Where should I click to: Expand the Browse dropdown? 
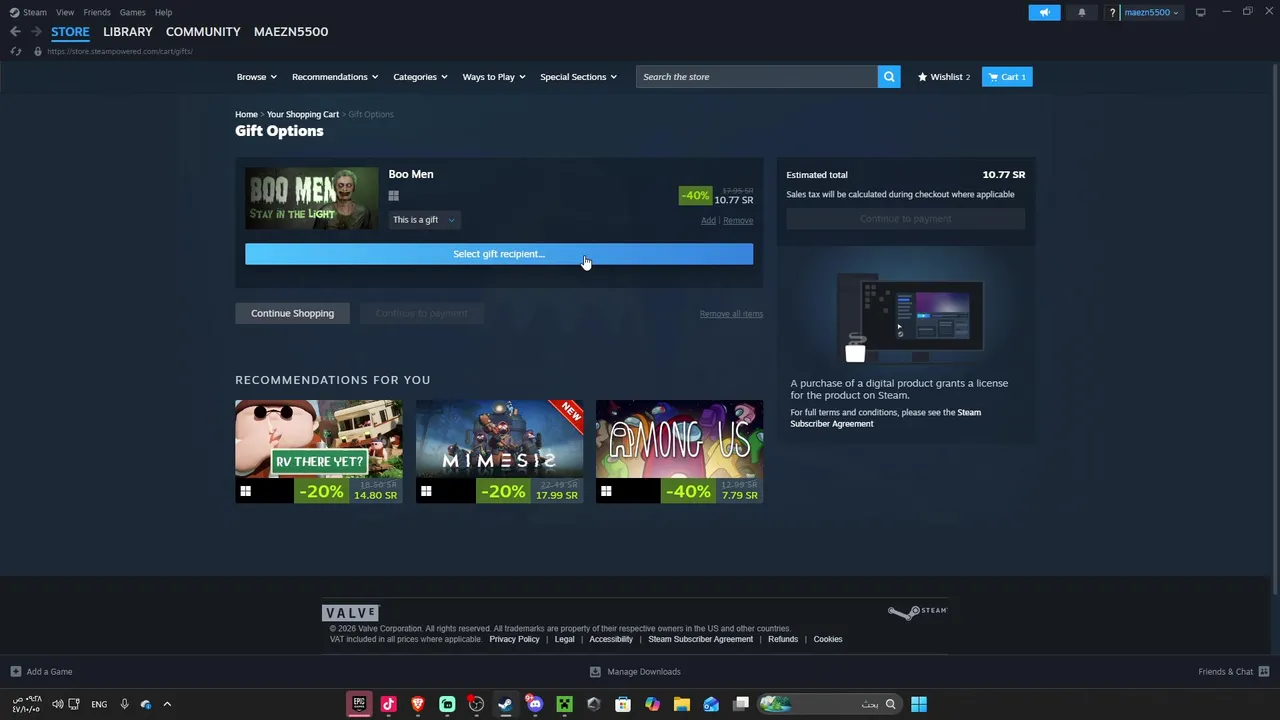[257, 77]
